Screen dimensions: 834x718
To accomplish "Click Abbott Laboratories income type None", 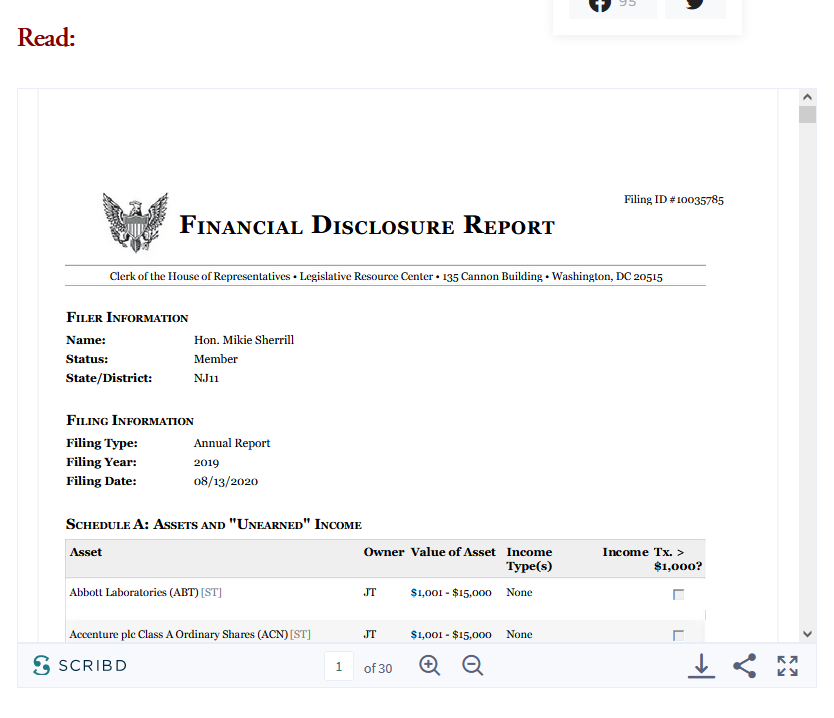I will (519, 592).
